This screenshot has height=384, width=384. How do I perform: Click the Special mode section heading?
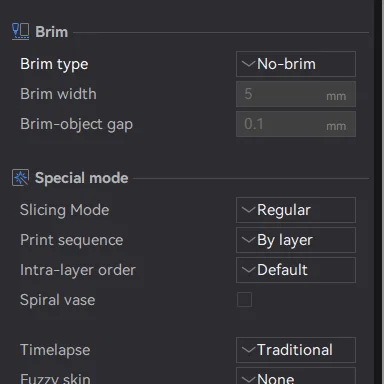(x=82, y=178)
